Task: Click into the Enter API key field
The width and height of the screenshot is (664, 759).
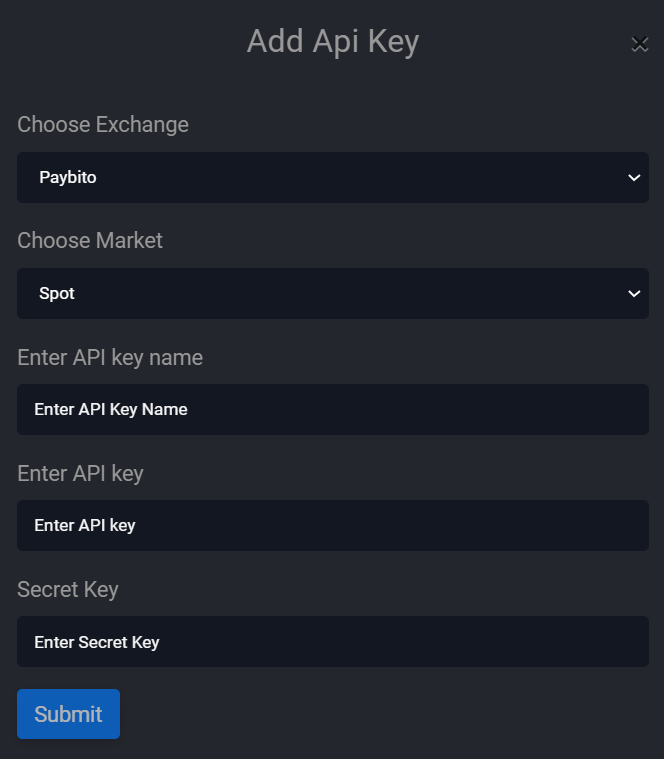Action: [332, 526]
